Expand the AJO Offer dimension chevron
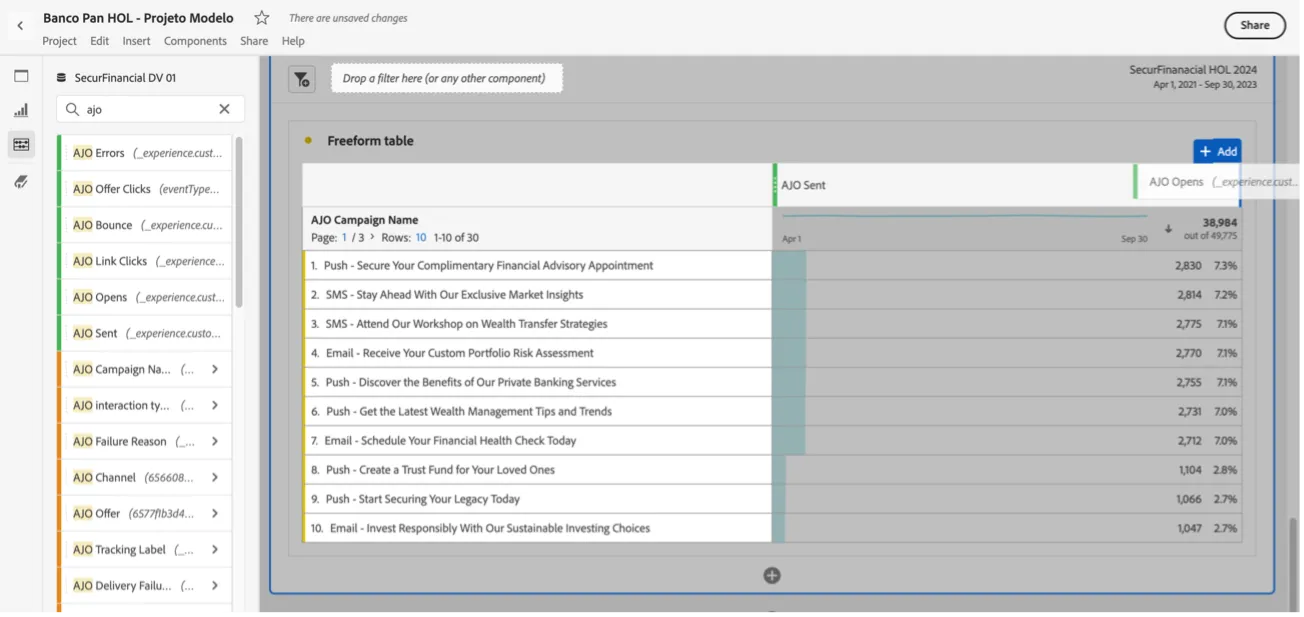 [215, 513]
